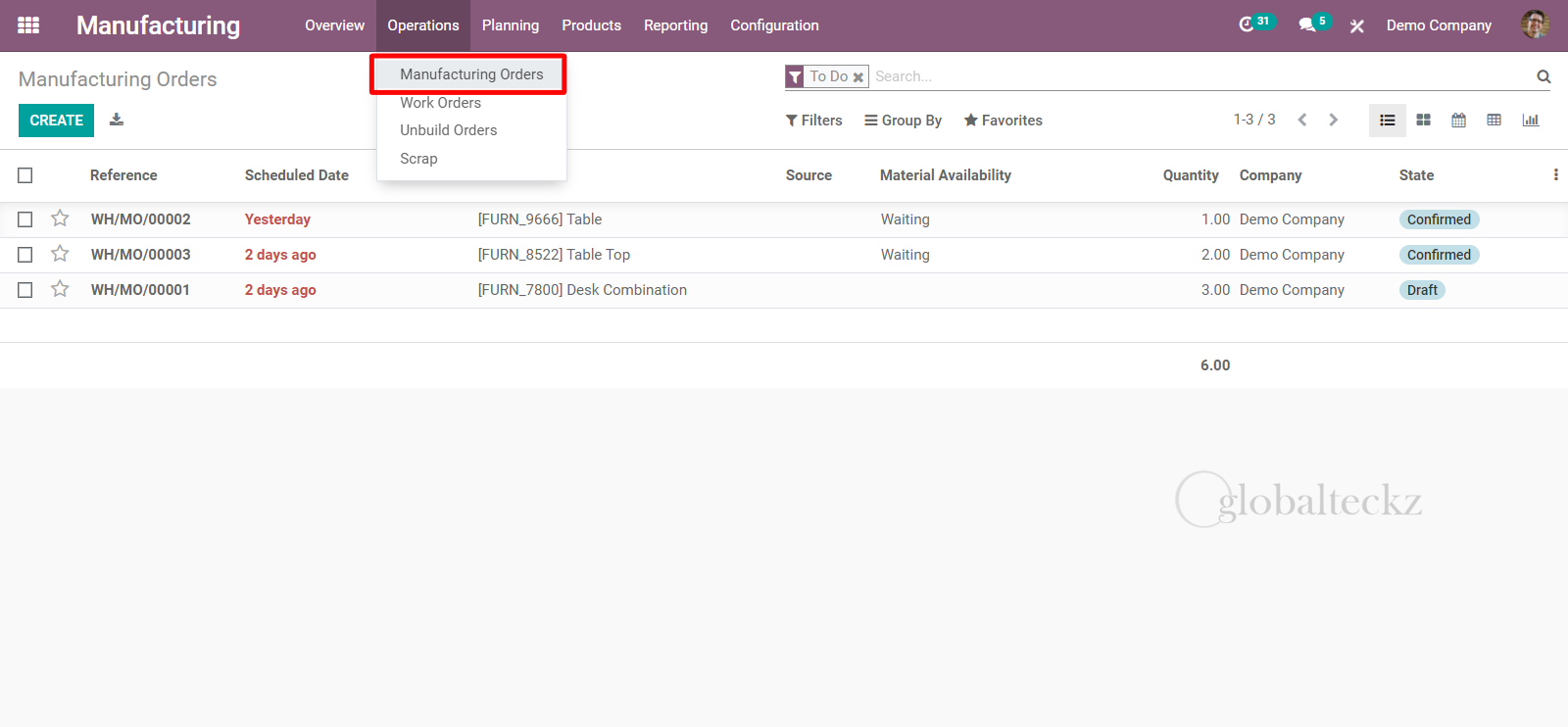Click the pager 1-3 / 3 counter
Viewport: 1568px width, 727px height.
[1254, 120]
